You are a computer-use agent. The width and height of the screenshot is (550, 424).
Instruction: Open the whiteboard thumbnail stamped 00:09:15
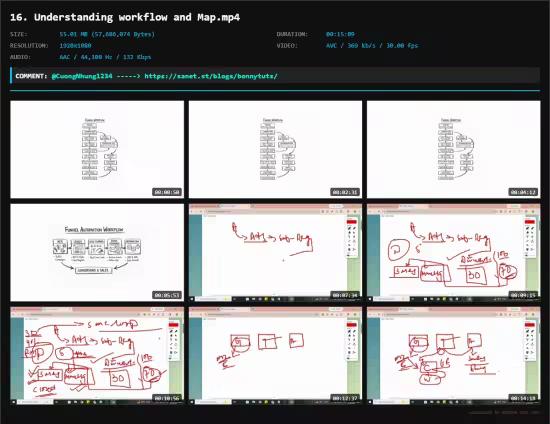pyautogui.click(x=454, y=253)
